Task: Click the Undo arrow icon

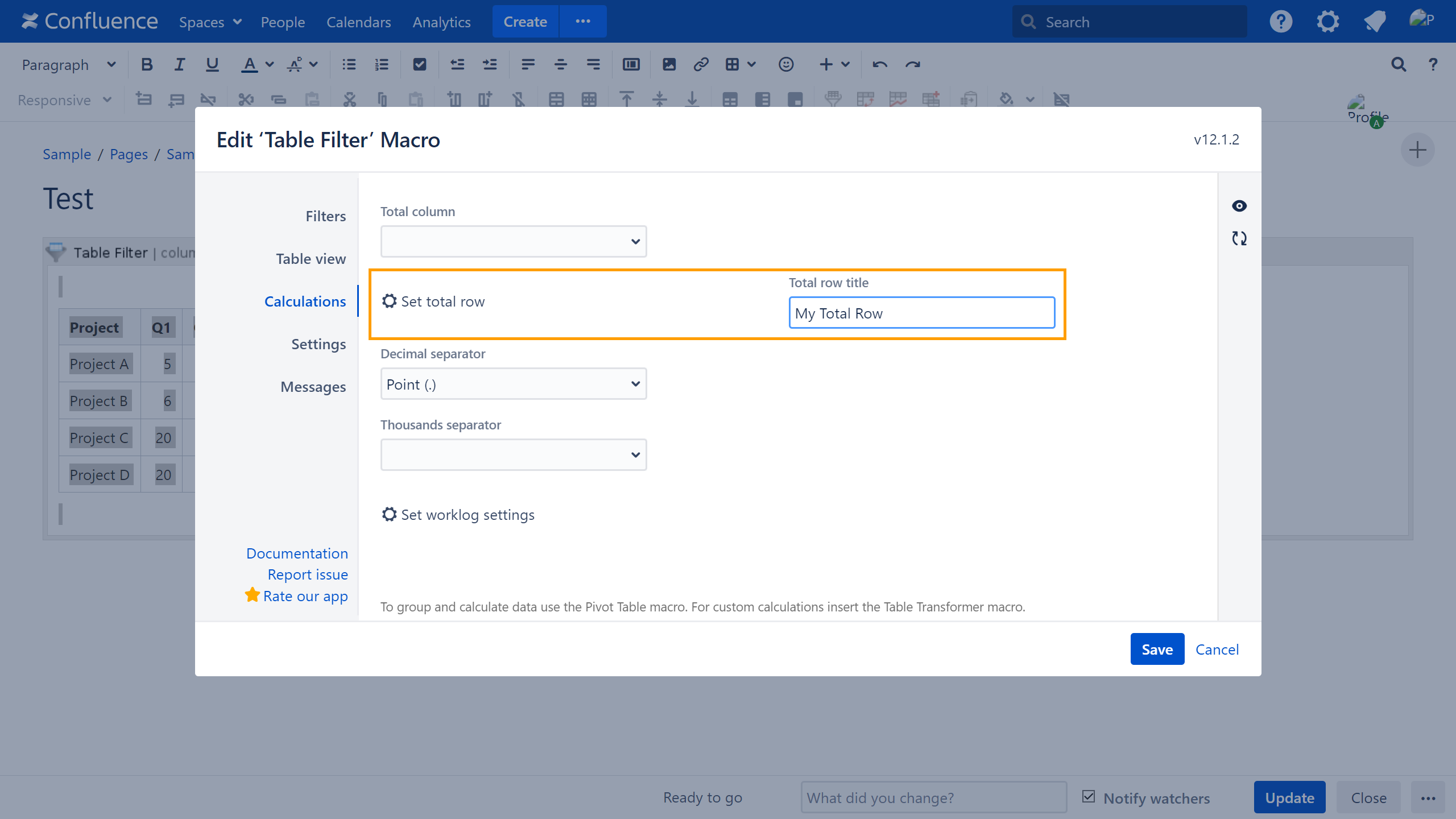Action: pyautogui.click(x=880, y=64)
